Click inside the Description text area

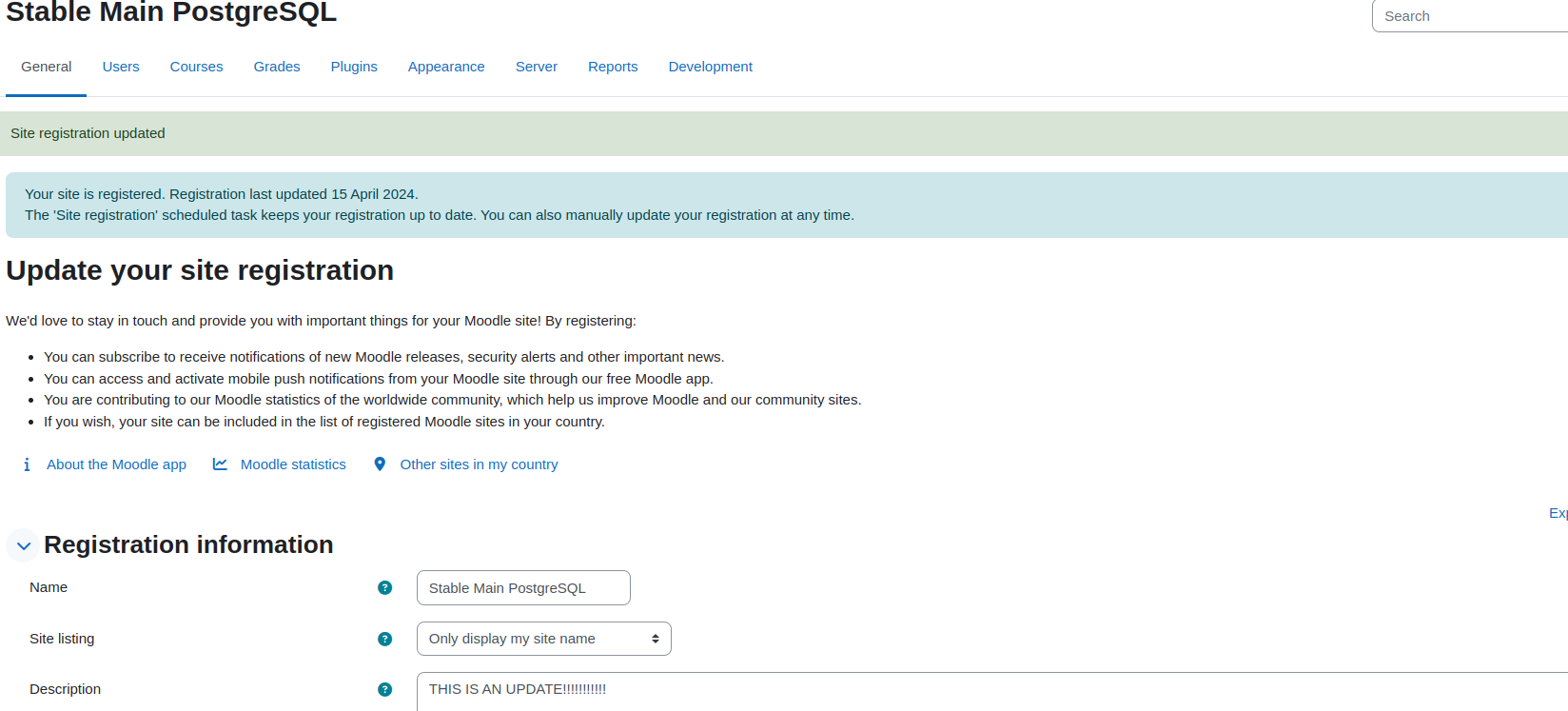click(x=992, y=692)
